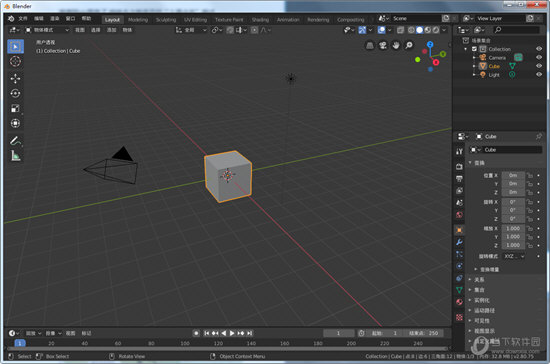Select the Scale tool
Image resolution: width=550 pixels, height=364 pixels.
[x=15, y=108]
